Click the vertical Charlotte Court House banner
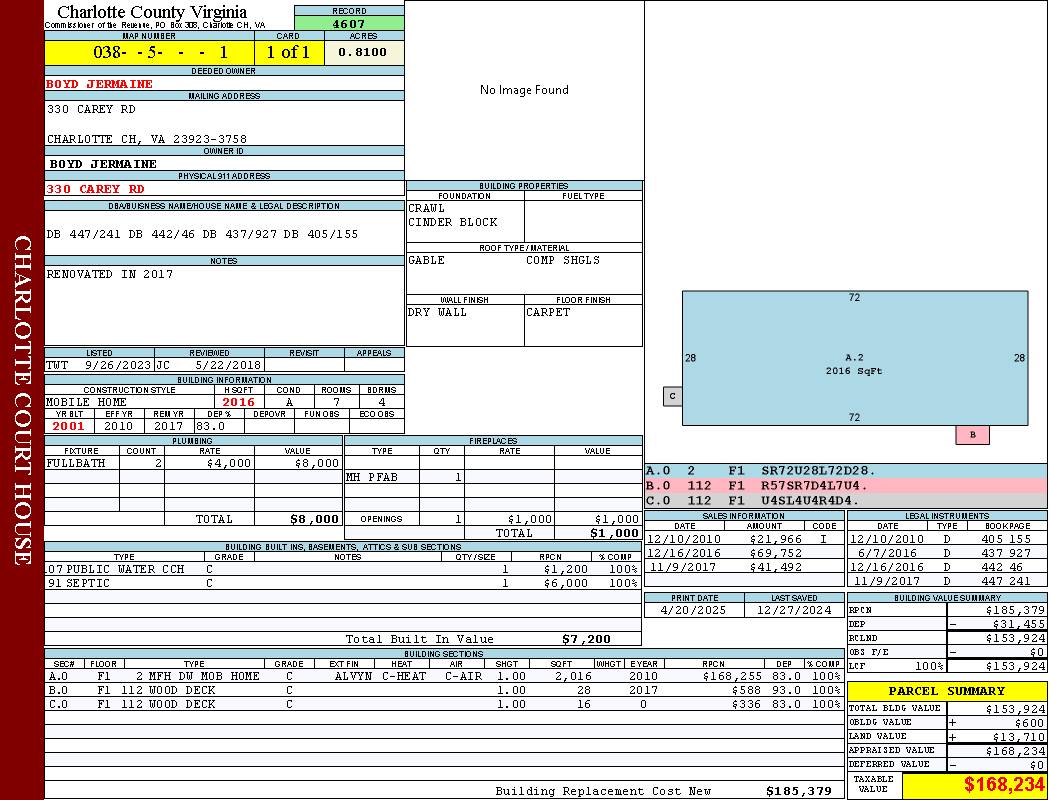 point(22,400)
